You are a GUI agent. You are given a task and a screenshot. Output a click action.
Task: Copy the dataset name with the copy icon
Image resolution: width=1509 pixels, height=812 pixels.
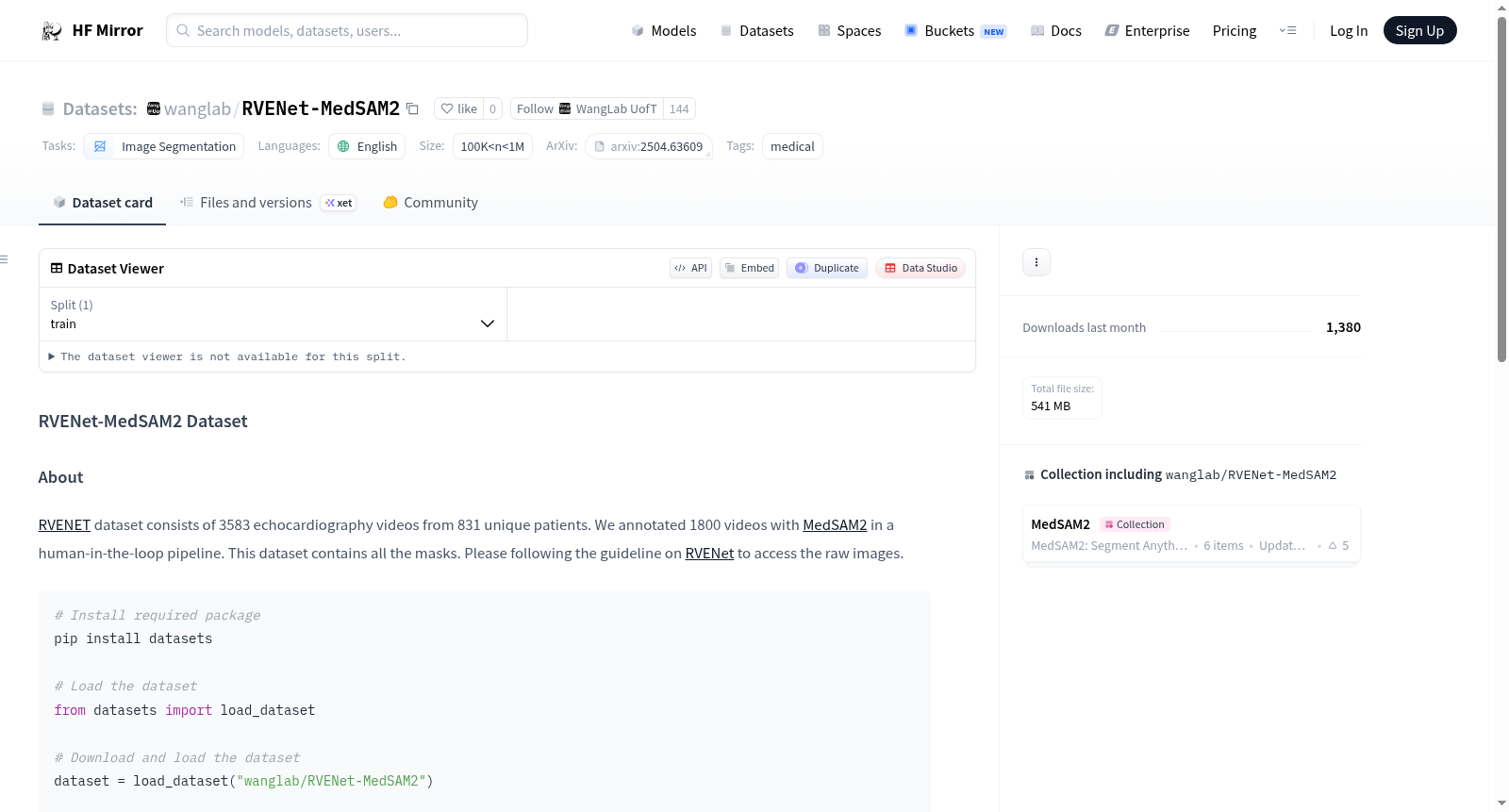coord(412,108)
